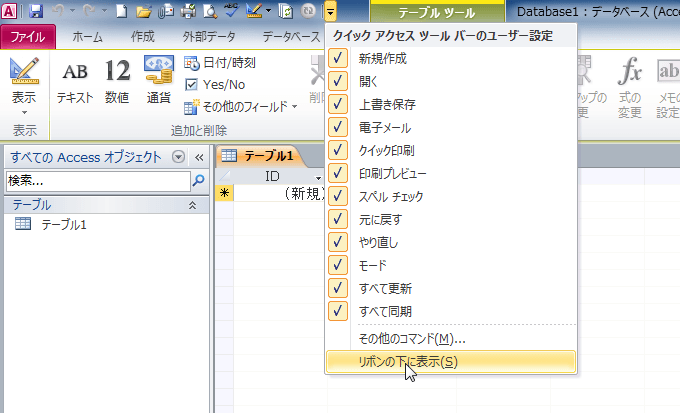The width and height of the screenshot is (680, 413).
Task: Run the ABC spell check icon
Action: [232, 11]
